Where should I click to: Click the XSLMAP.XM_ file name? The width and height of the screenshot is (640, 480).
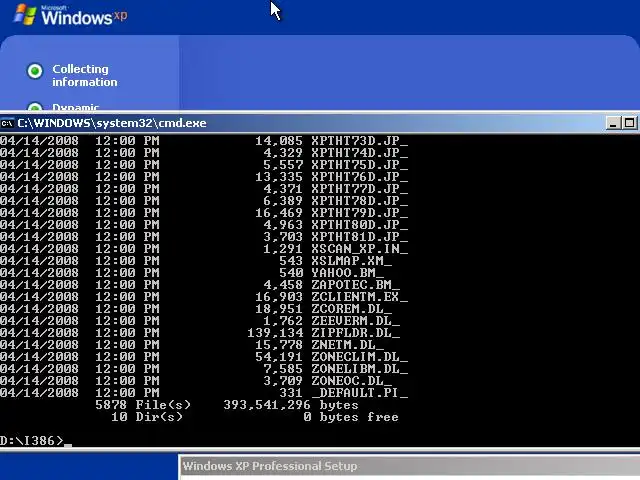click(x=352, y=261)
